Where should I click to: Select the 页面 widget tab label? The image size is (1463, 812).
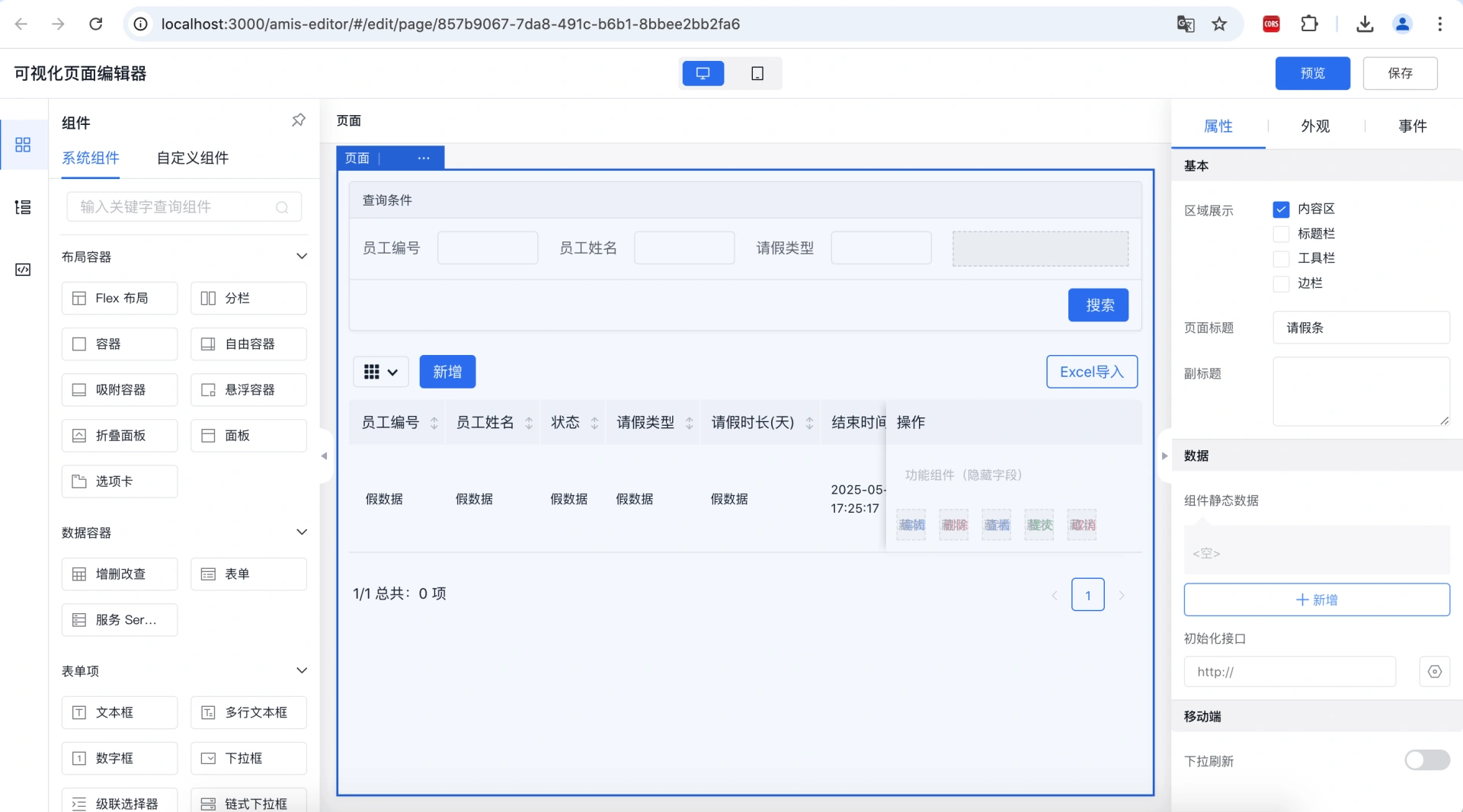pos(357,158)
